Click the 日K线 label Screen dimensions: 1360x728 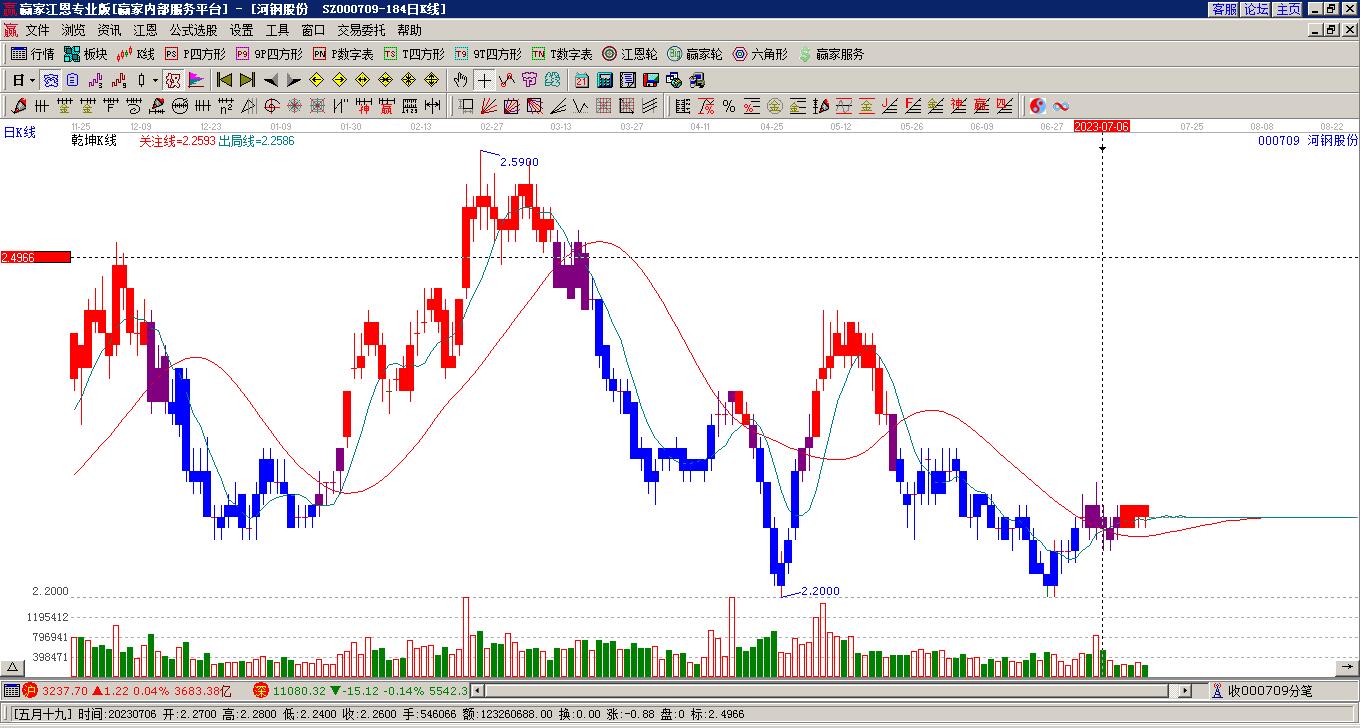pos(19,132)
